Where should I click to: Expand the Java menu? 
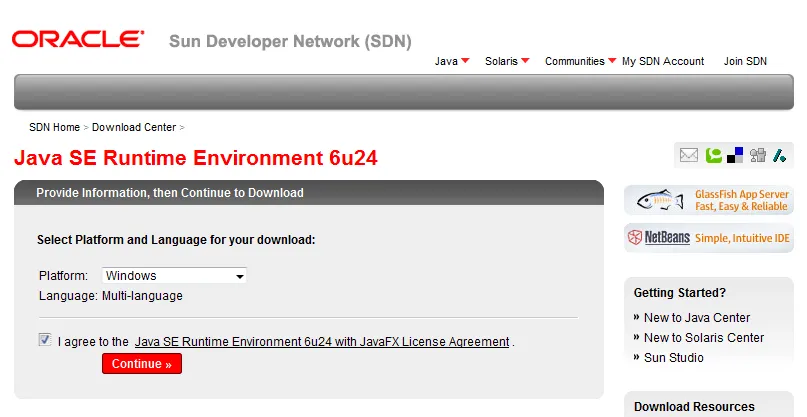[452, 61]
